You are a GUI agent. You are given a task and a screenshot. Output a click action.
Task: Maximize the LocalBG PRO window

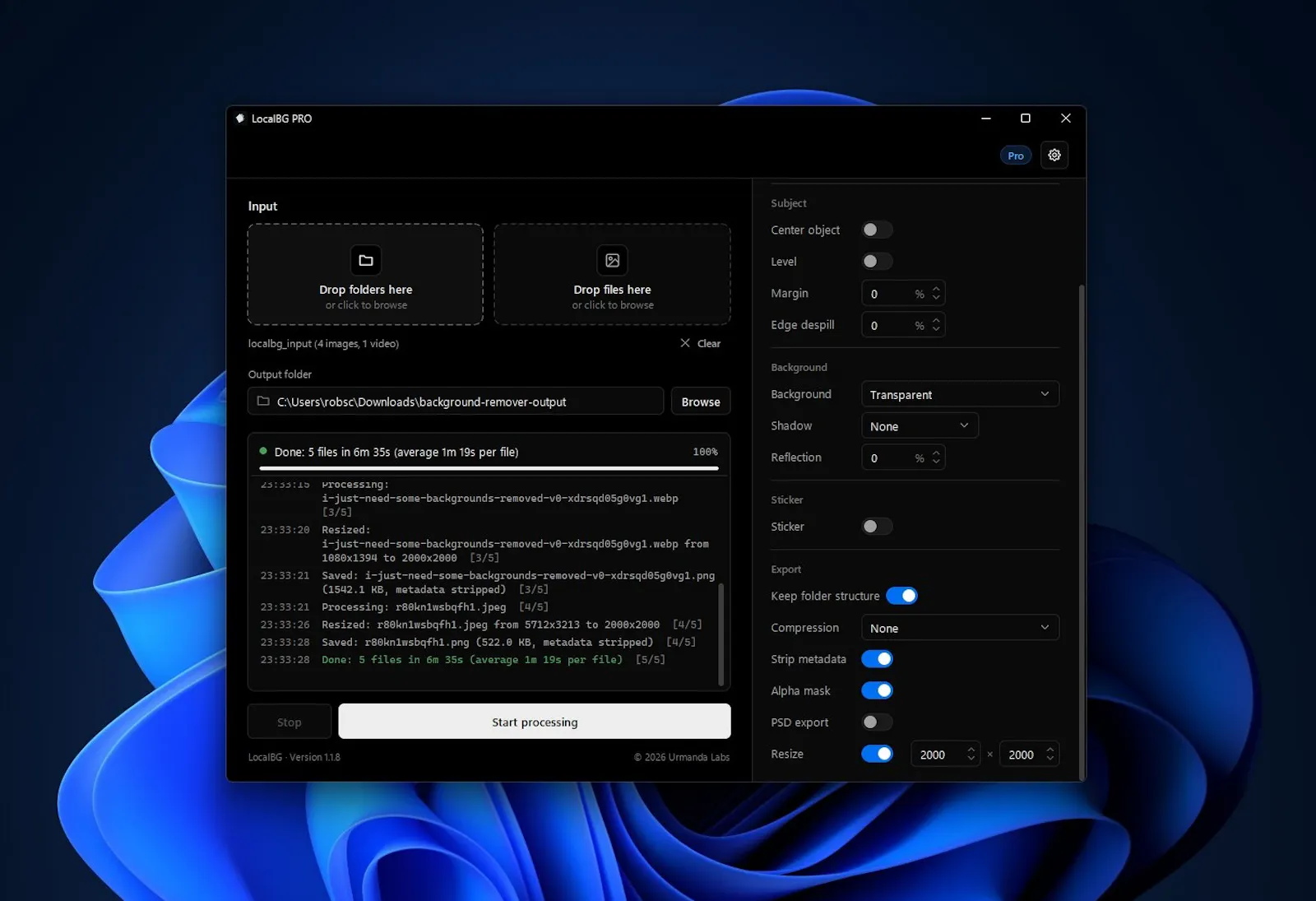click(x=1025, y=118)
